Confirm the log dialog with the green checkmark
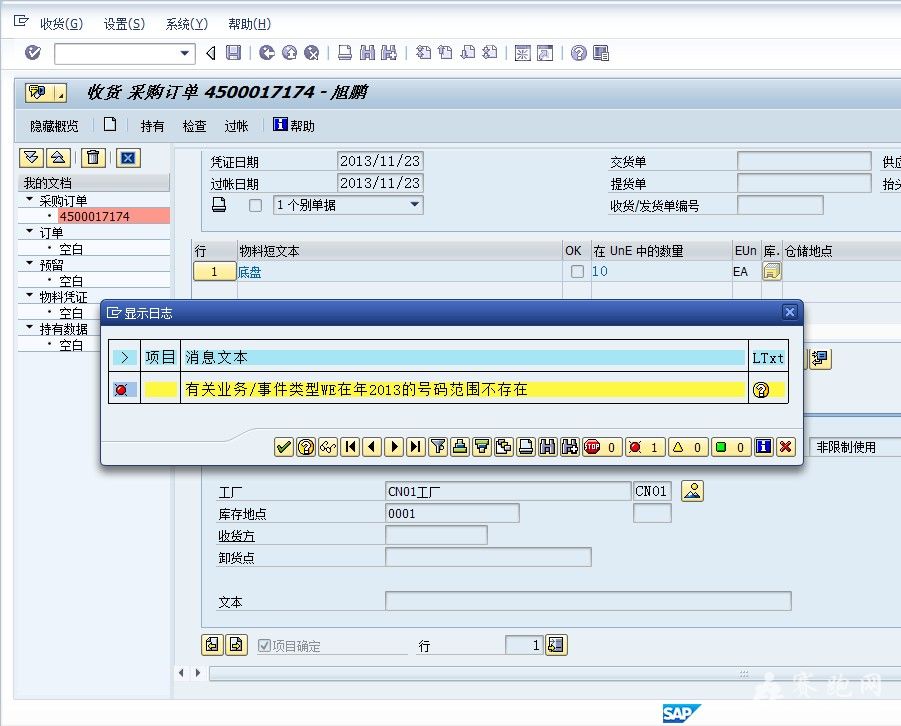 point(284,447)
